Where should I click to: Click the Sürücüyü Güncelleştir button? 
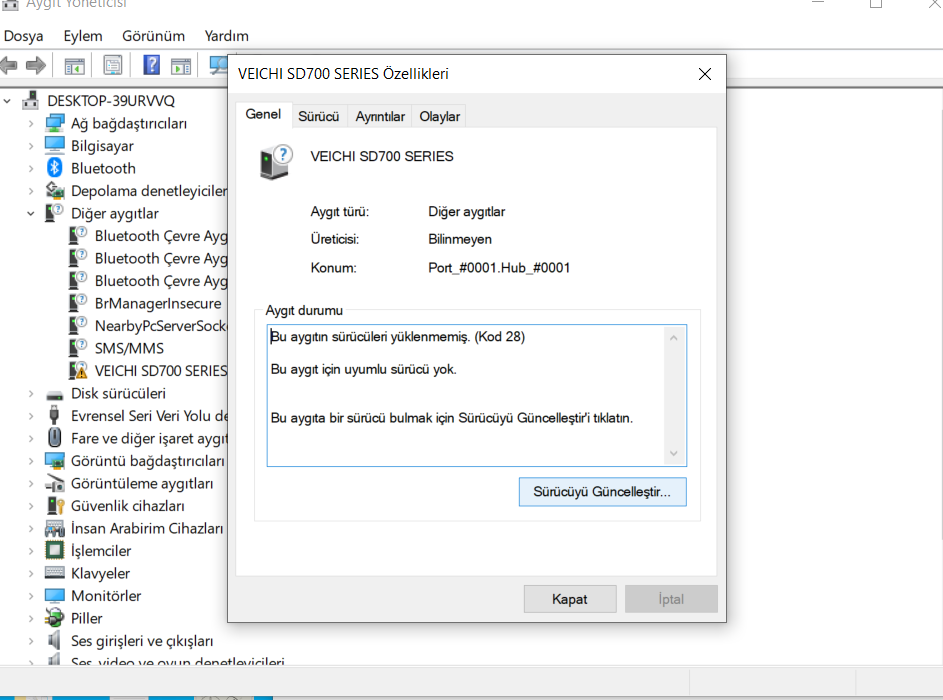coord(602,492)
